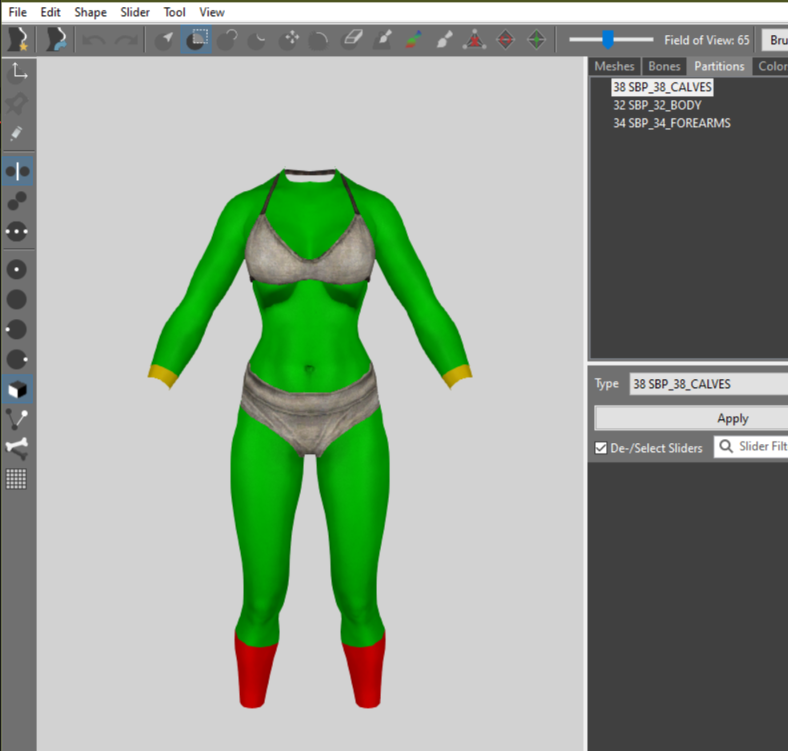Select the 38 SBP_38_CALVES partition row
Screen dimensions: 788x751
(662, 87)
